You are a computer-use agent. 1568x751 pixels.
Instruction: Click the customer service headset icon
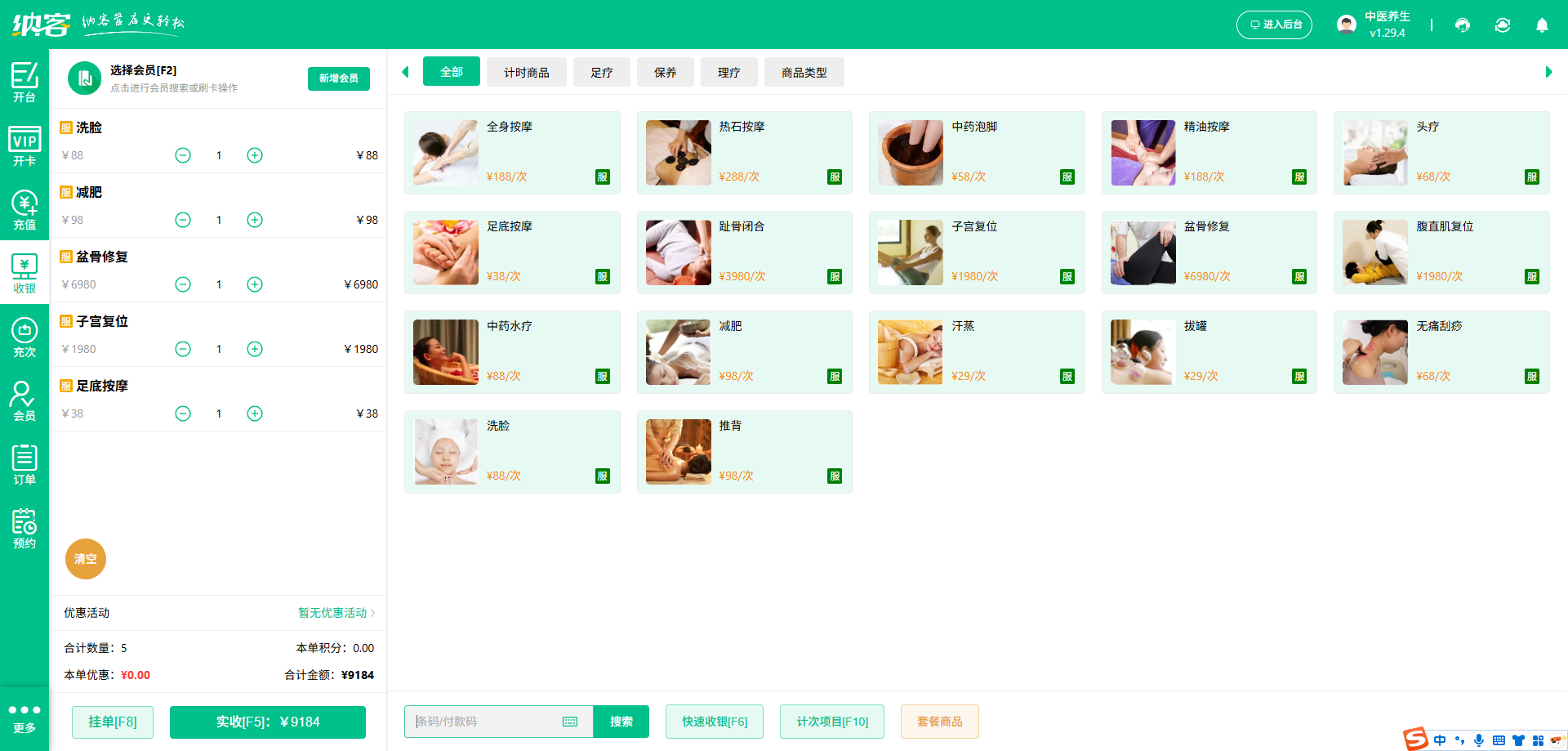pos(1463,25)
